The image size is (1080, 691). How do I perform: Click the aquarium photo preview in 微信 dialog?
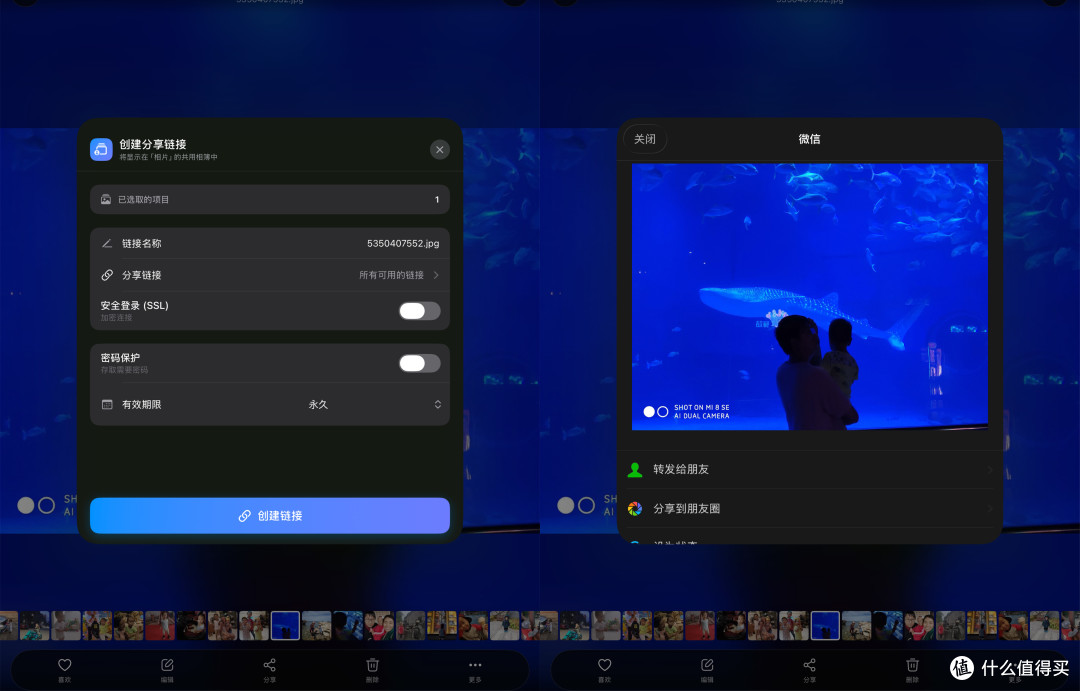(810, 297)
